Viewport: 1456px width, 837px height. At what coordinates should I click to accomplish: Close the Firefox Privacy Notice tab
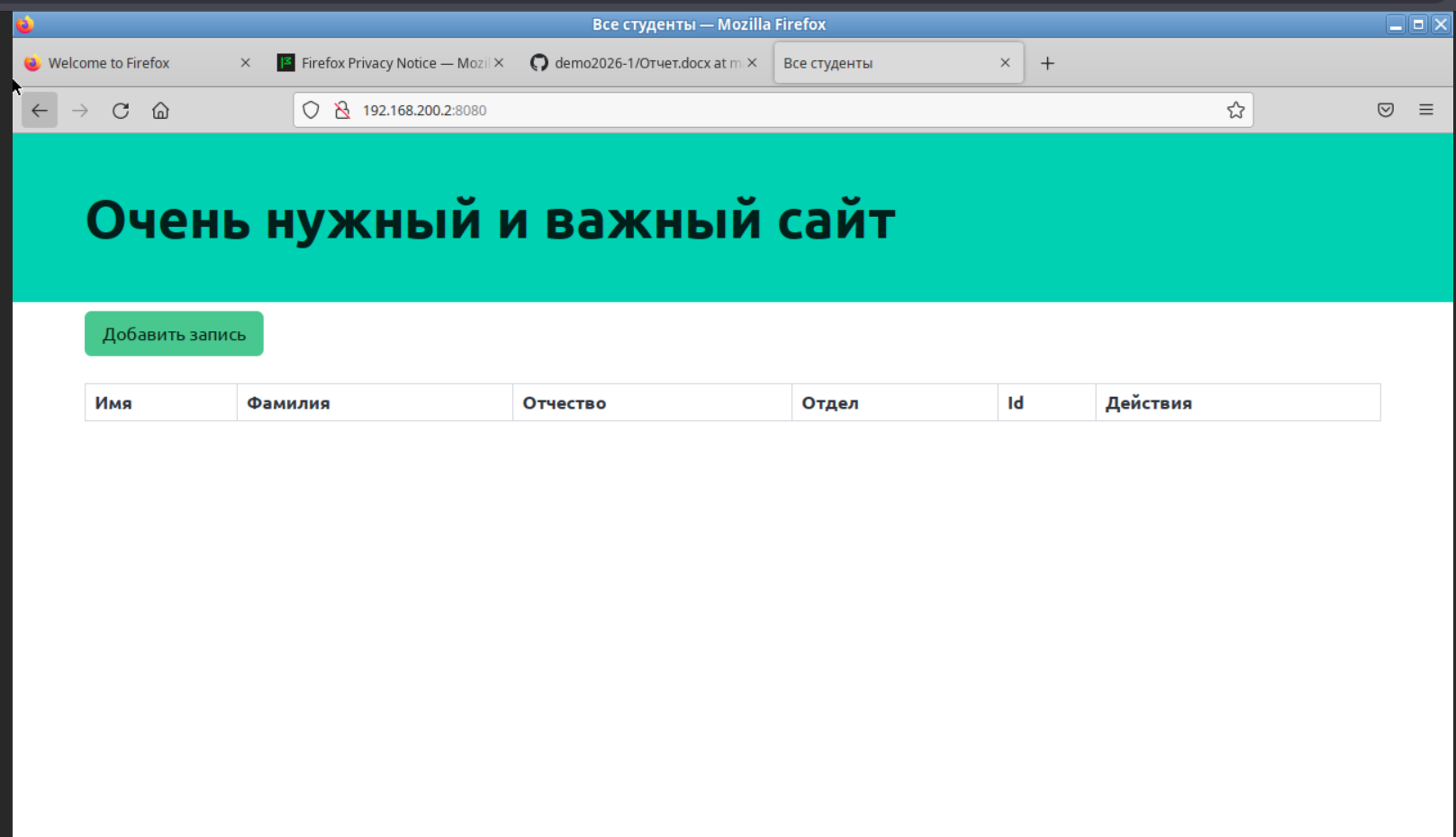click(x=499, y=63)
